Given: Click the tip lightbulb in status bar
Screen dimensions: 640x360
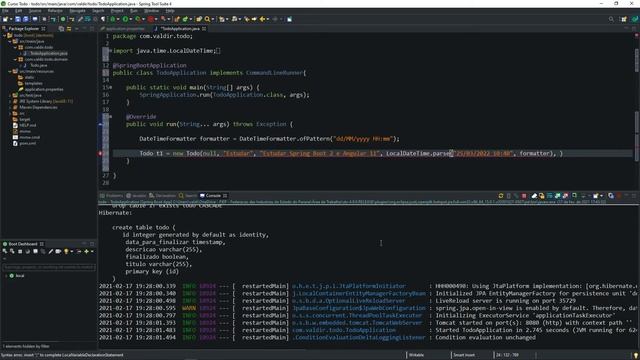Looking at the screenshot, I should [635, 355].
